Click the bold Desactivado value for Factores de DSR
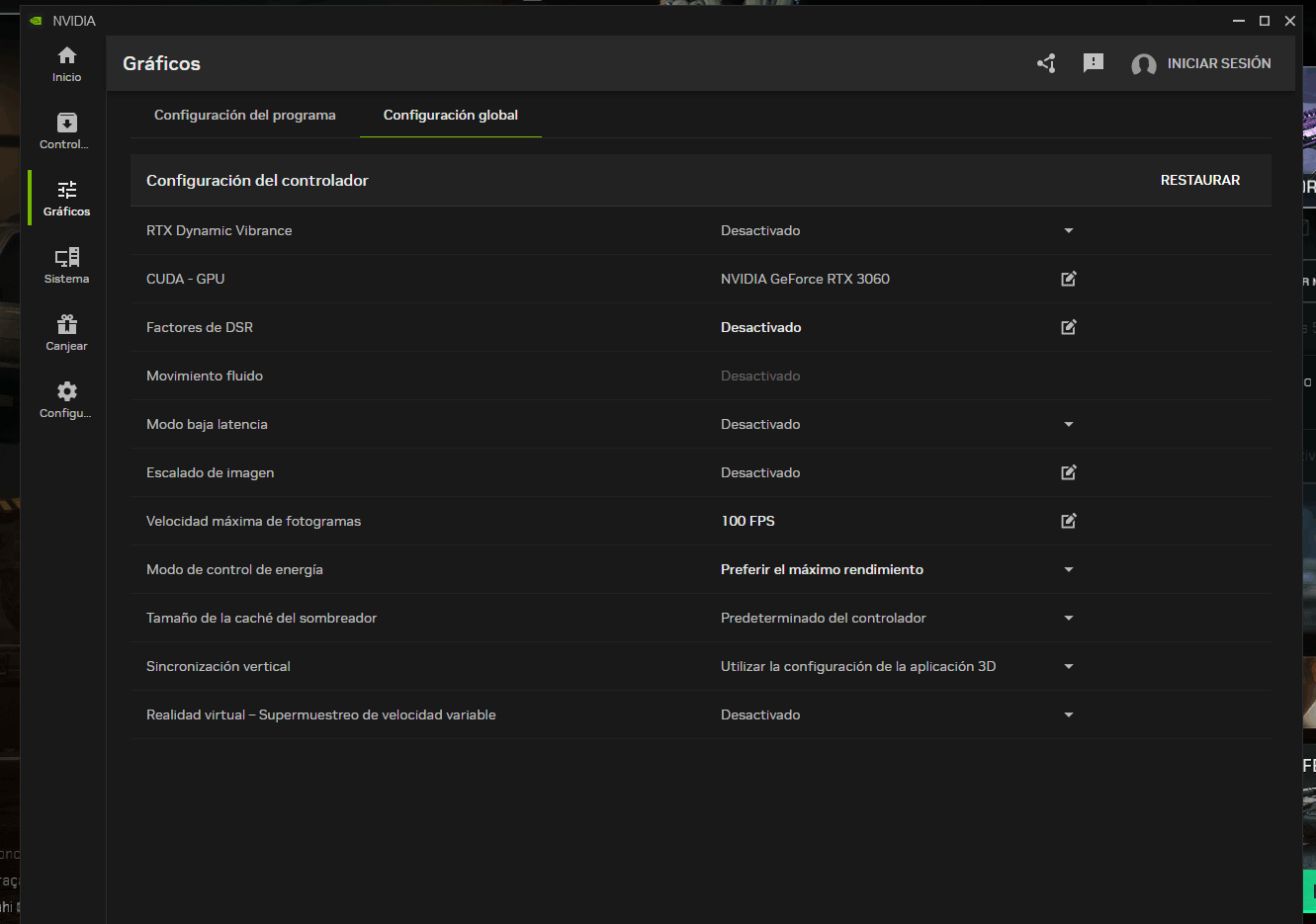The width and height of the screenshot is (1316, 924). coord(761,327)
